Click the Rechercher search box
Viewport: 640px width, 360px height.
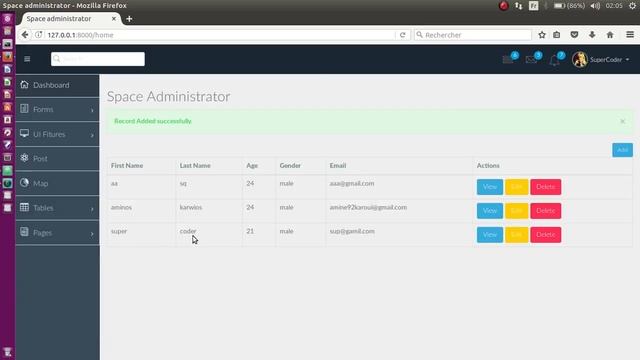click(x=473, y=35)
